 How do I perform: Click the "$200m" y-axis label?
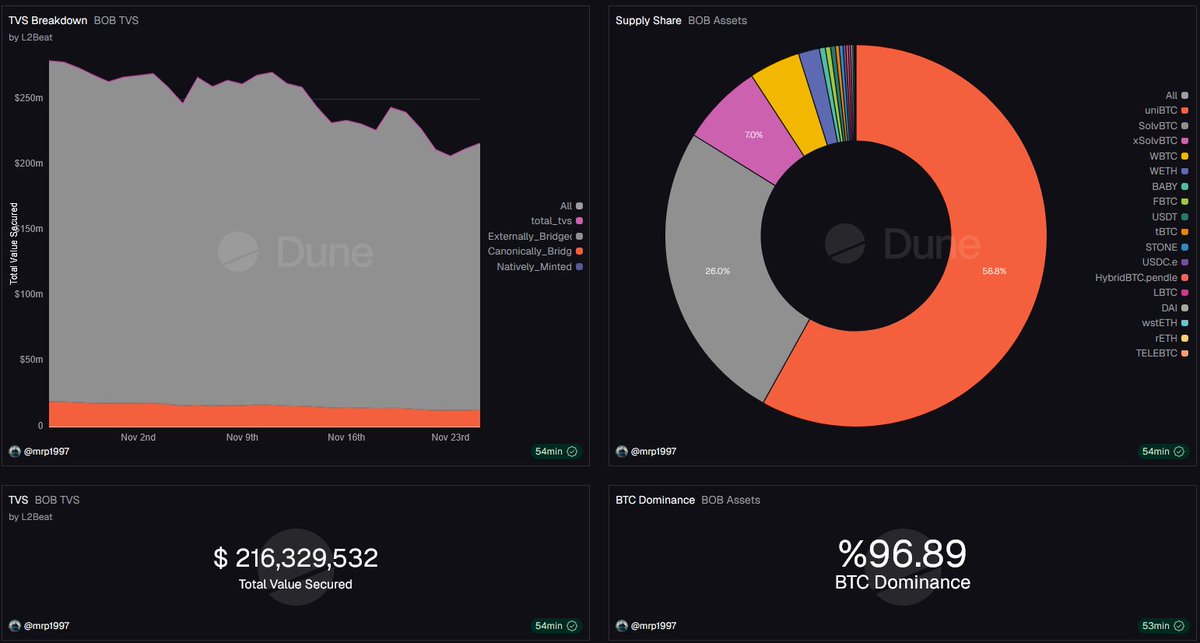point(30,163)
